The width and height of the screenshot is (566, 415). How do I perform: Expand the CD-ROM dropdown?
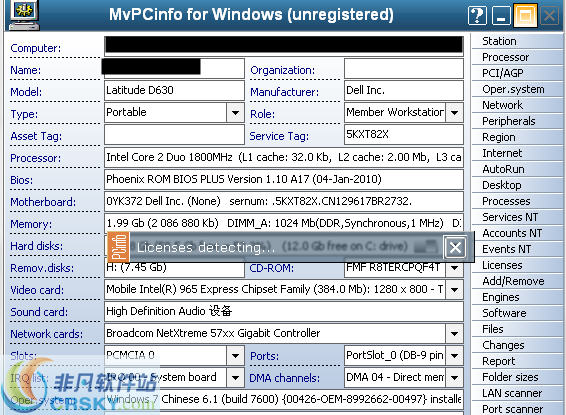(454, 268)
